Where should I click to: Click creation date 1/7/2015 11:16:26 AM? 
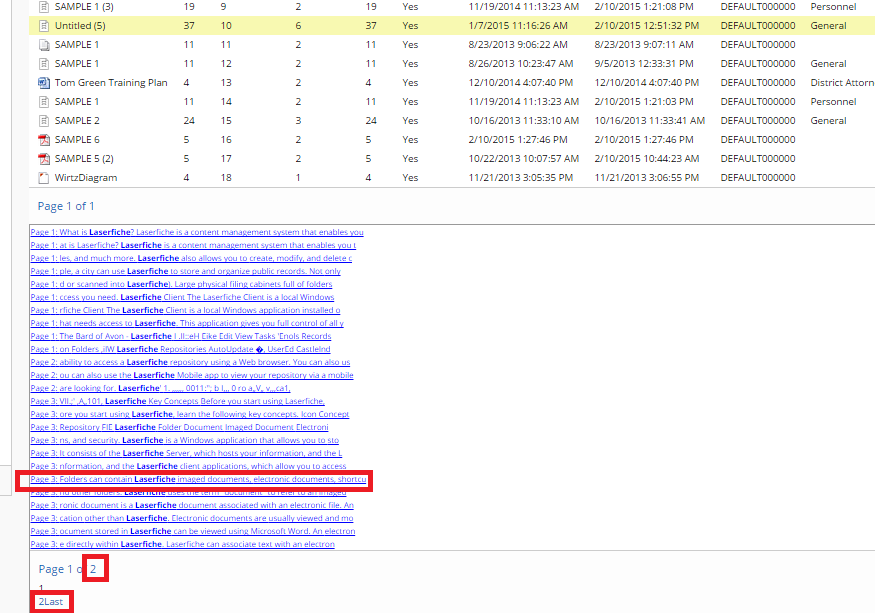tap(518, 26)
